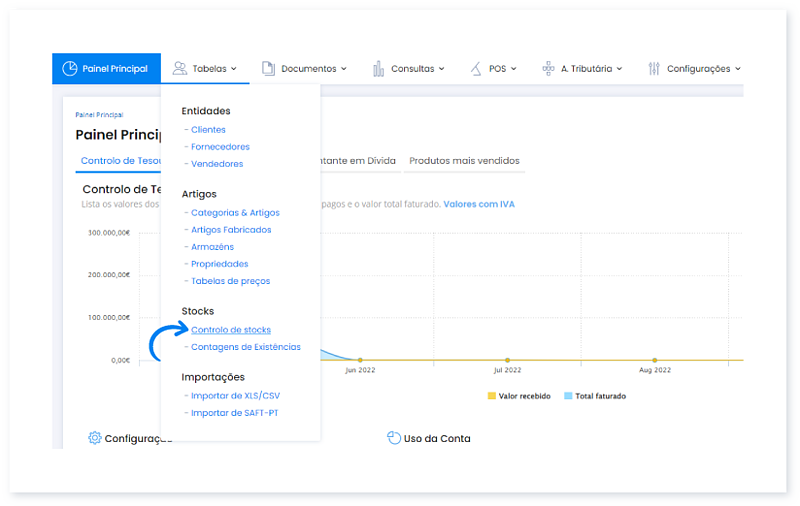Viewport: 800px width, 506px height.
Task: Choose Importar de SAFT-PT
Action: point(235,413)
